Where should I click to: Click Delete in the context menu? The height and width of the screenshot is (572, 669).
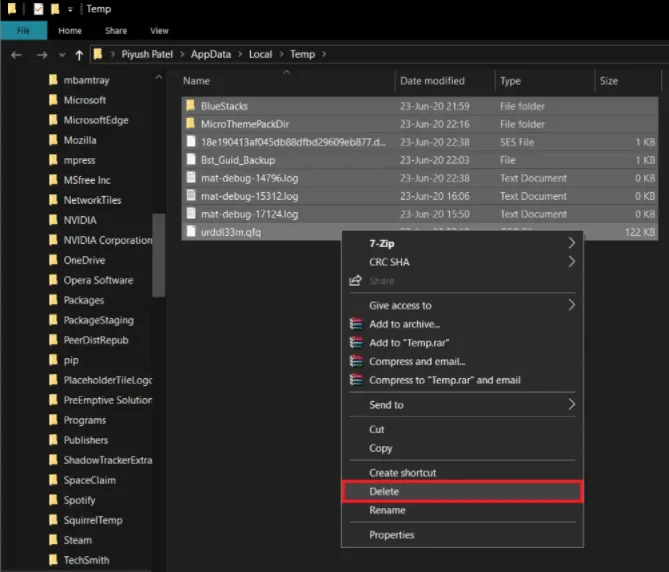point(462,491)
